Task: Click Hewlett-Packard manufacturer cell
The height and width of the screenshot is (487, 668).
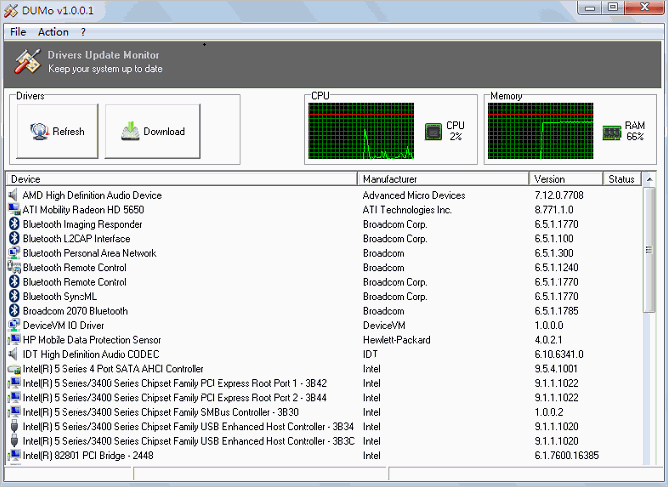Action: point(396,340)
